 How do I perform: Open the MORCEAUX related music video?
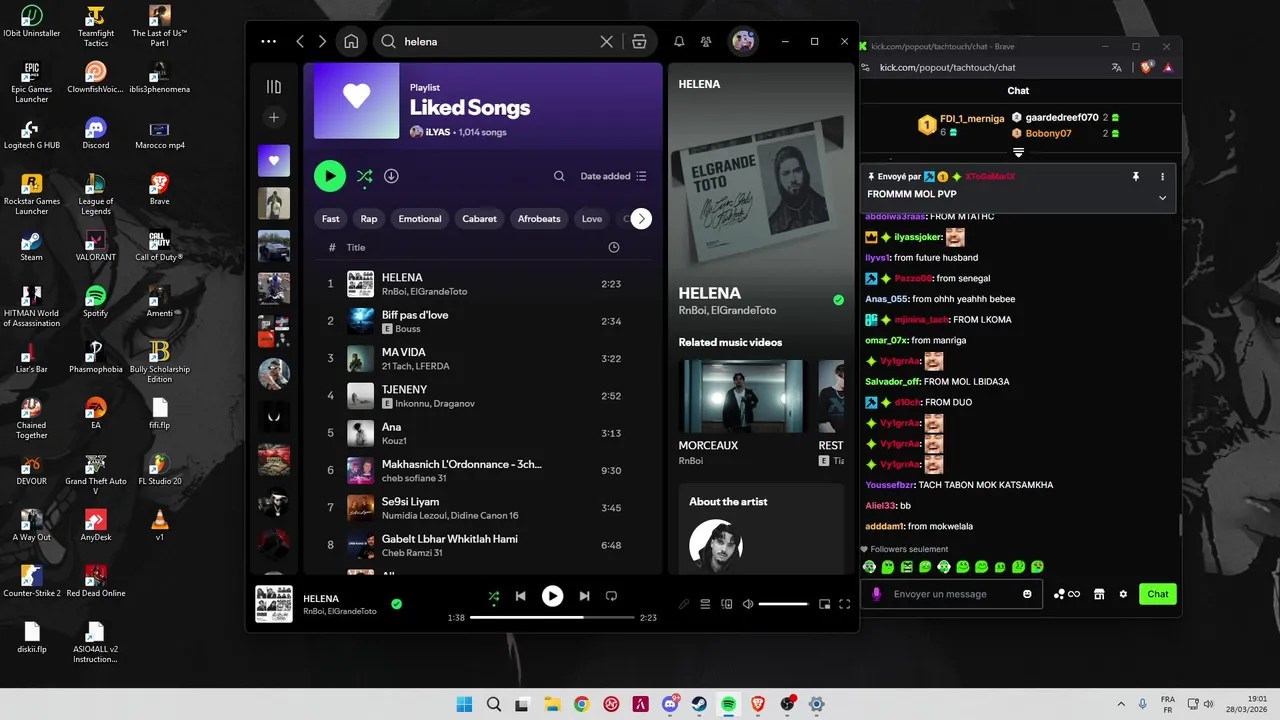[x=741, y=396]
